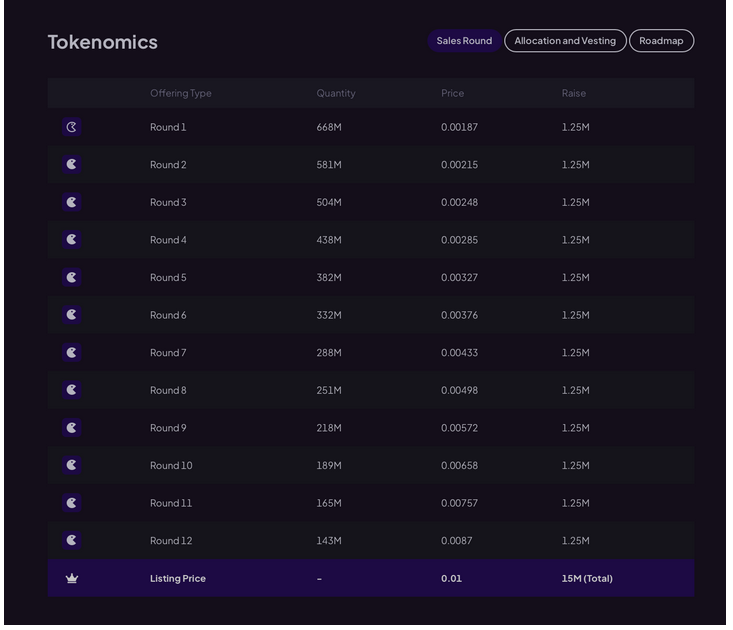Open the Allocation and Vesting tab

(x=565, y=41)
